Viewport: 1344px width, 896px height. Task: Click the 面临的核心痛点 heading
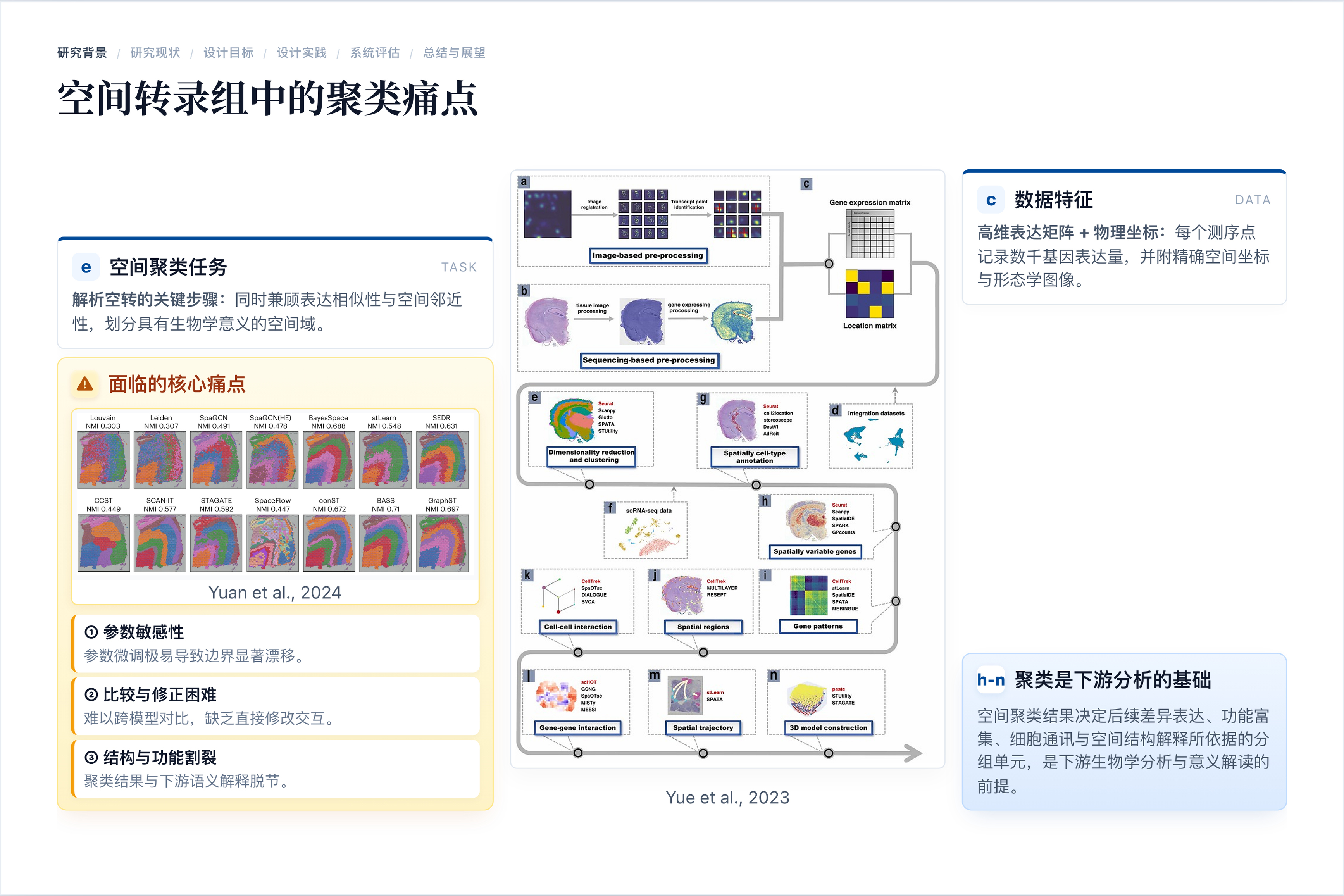tap(177, 384)
